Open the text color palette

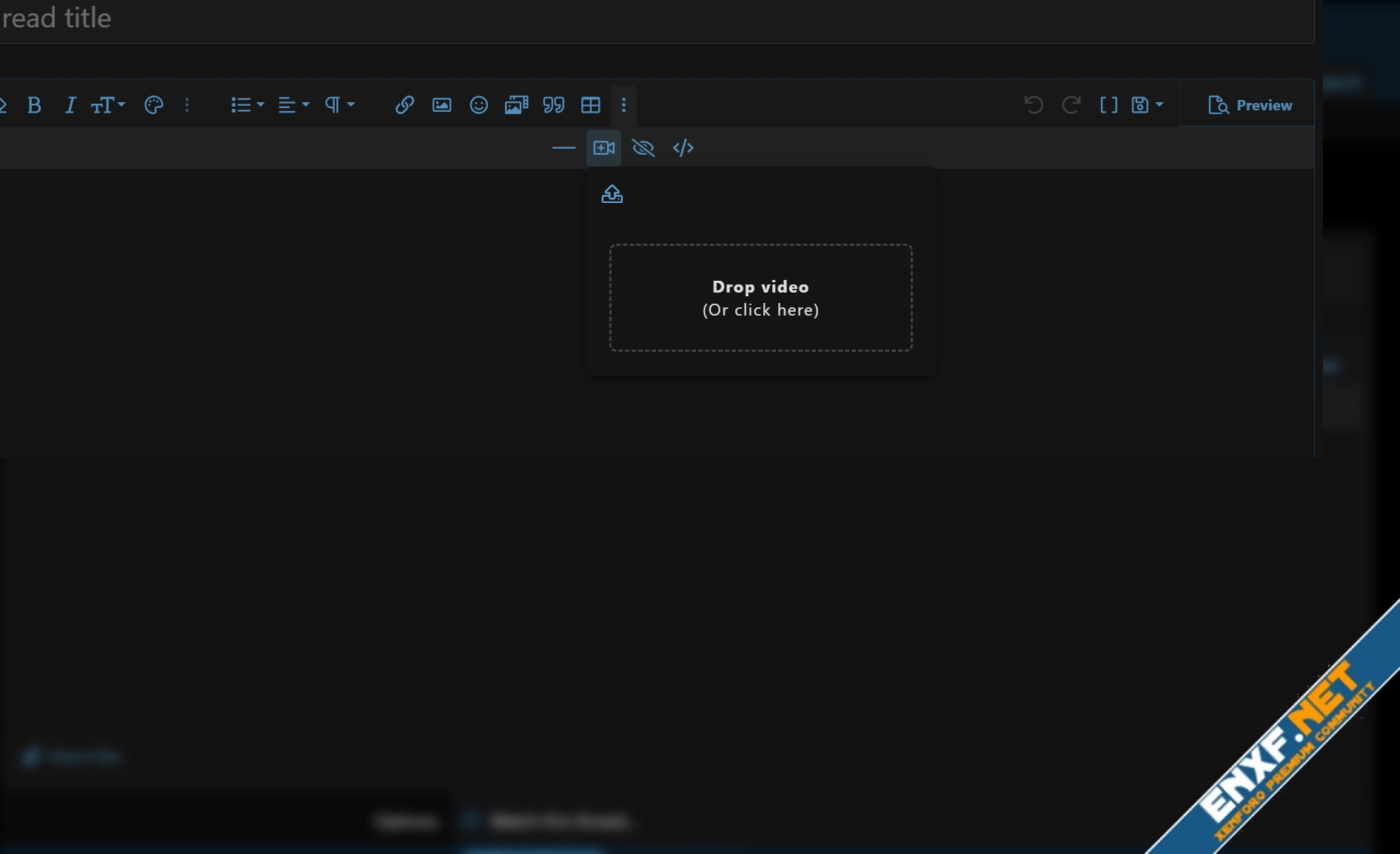coord(153,105)
